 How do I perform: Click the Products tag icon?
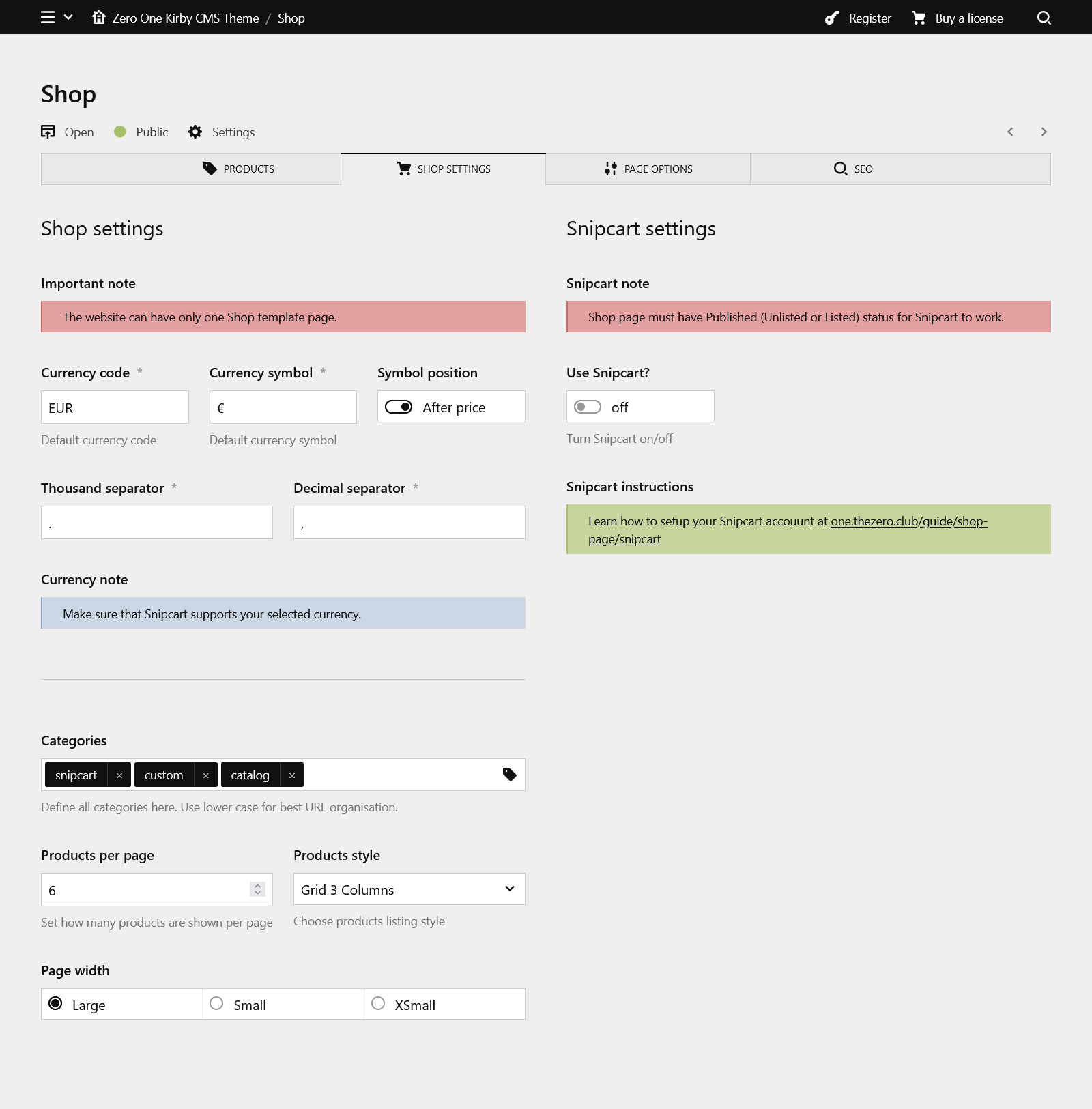click(210, 169)
